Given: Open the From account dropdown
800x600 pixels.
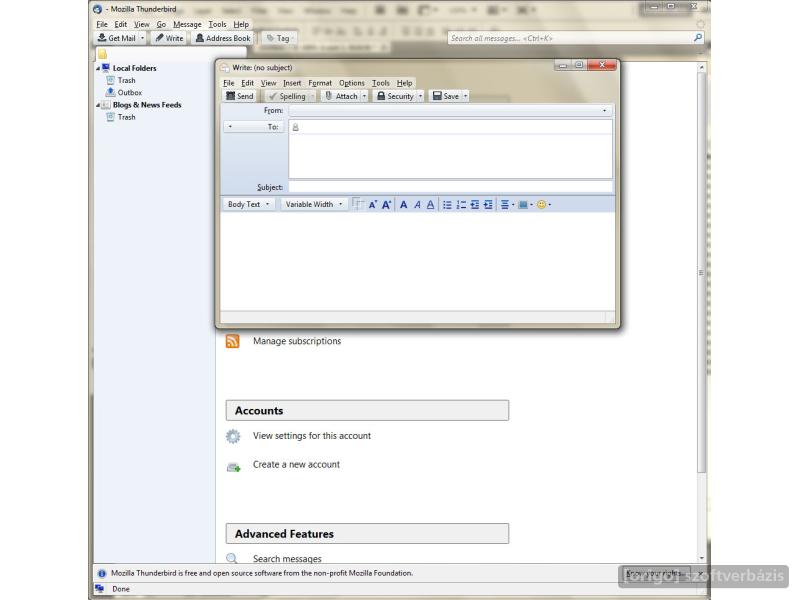Looking at the screenshot, I should coord(450,110).
